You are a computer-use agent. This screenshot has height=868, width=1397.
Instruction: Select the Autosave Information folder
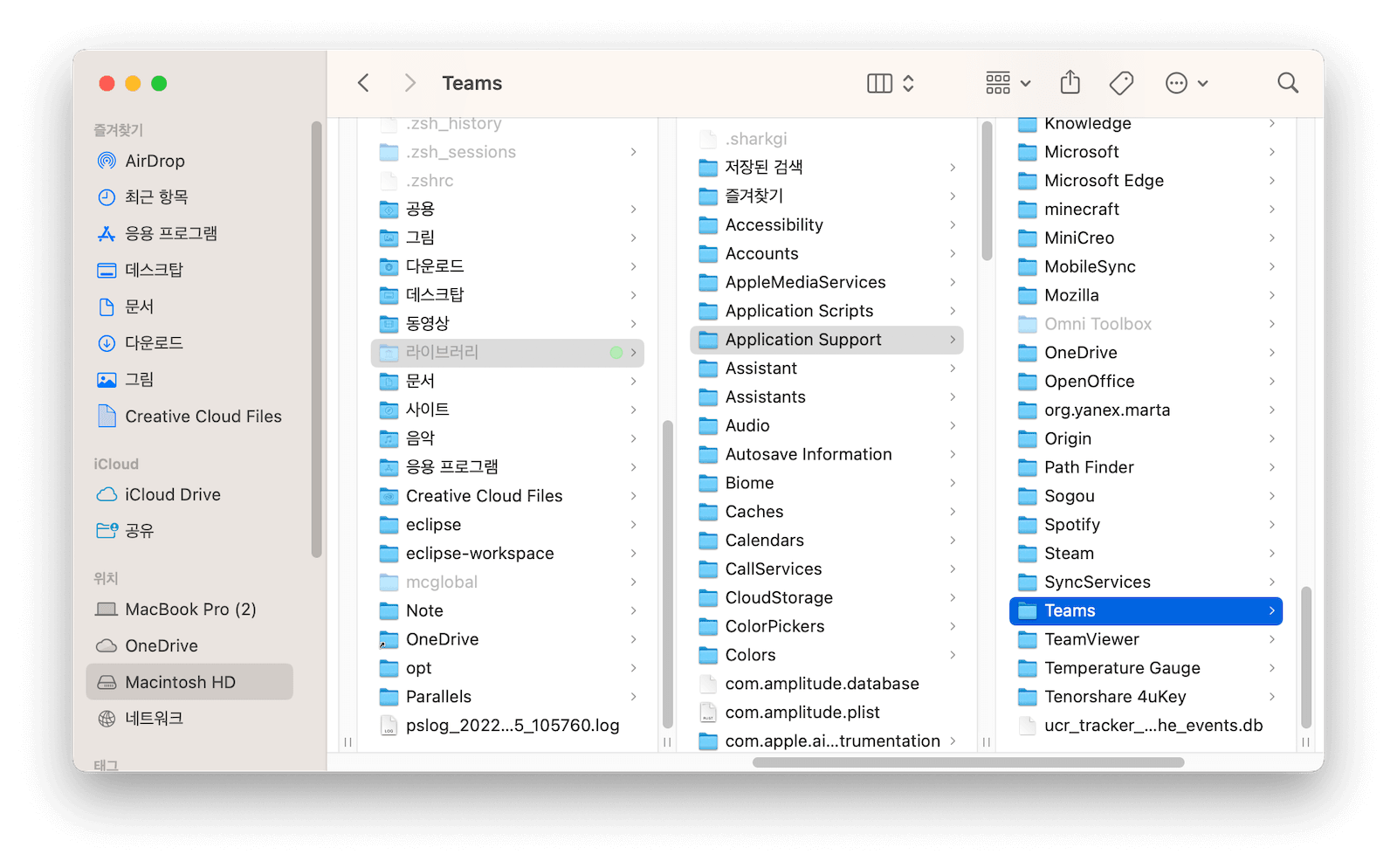pos(826,454)
